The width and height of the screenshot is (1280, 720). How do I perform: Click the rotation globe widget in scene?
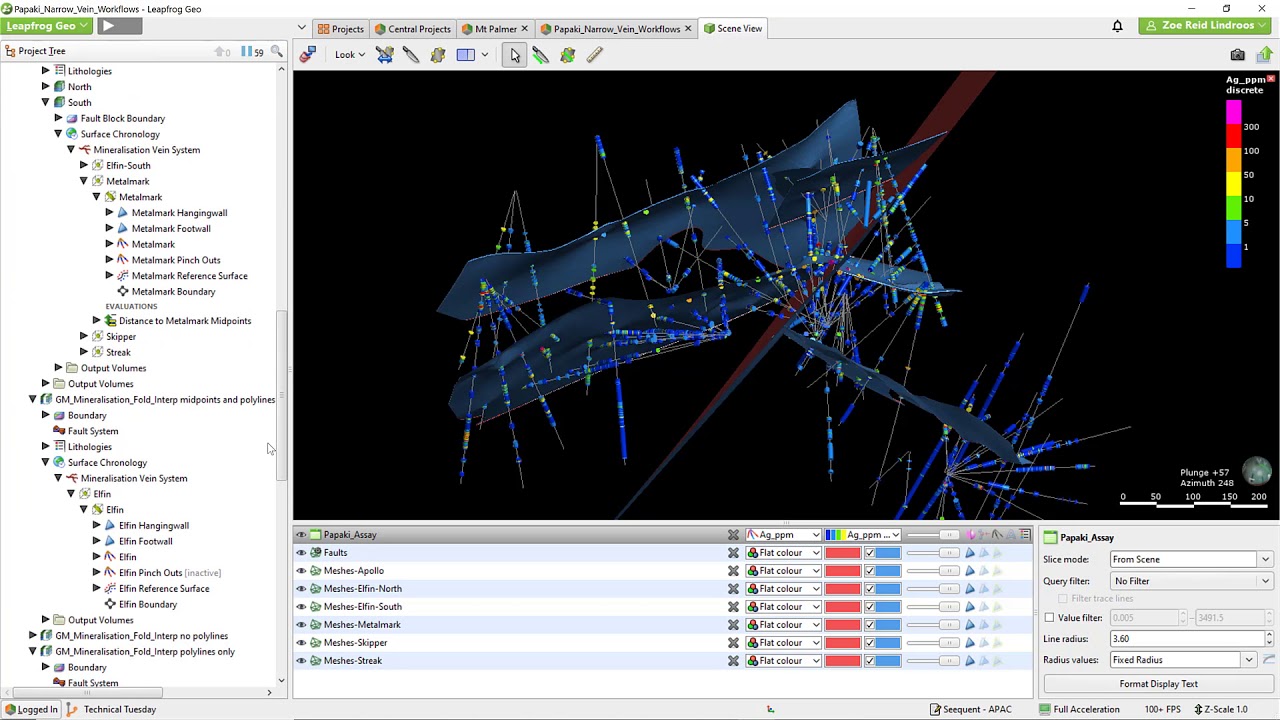coord(1257,471)
